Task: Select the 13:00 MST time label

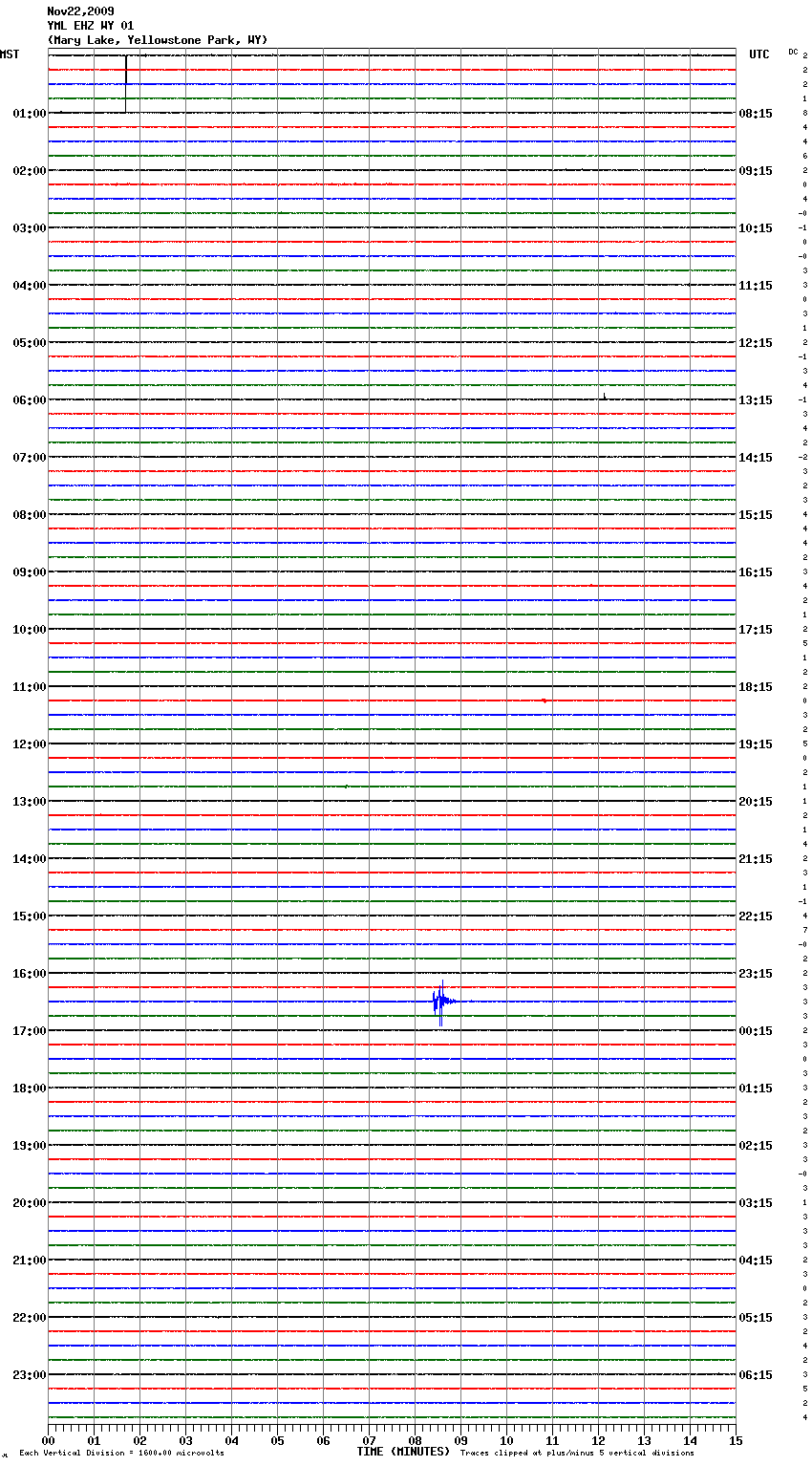Action: click(30, 802)
